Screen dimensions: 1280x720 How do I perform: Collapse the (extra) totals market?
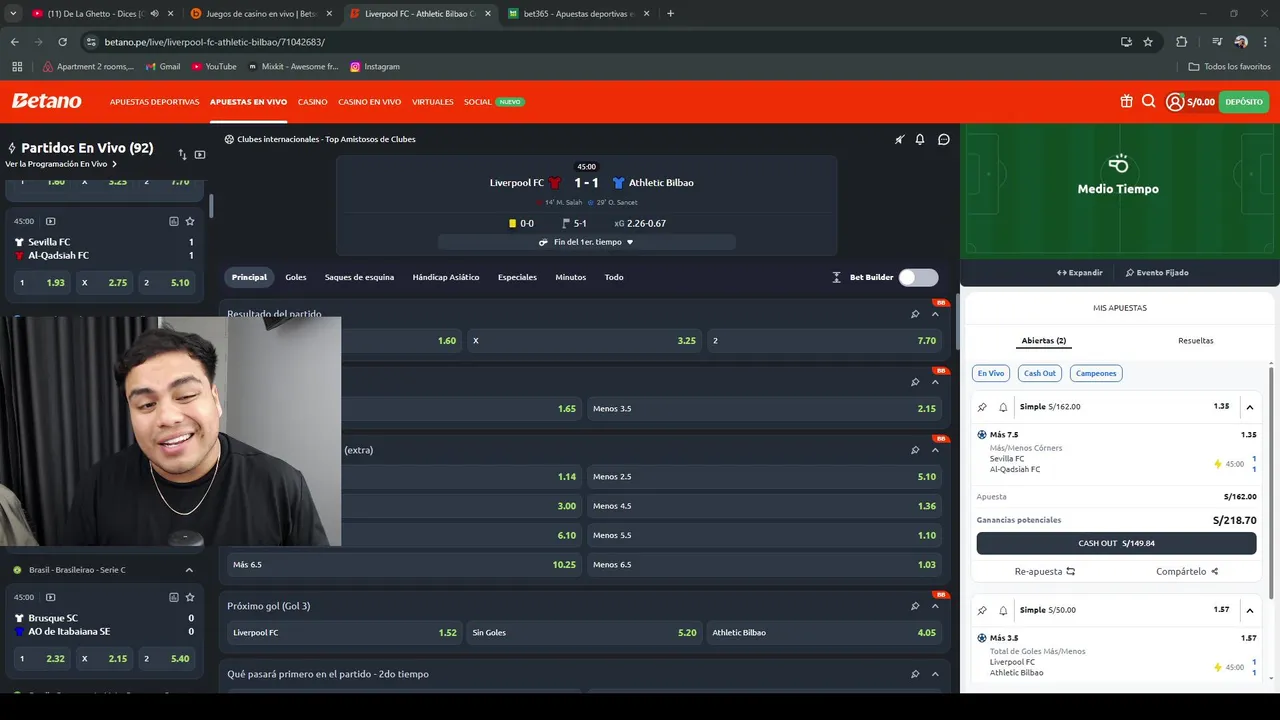pyautogui.click(x=935, y=450)
